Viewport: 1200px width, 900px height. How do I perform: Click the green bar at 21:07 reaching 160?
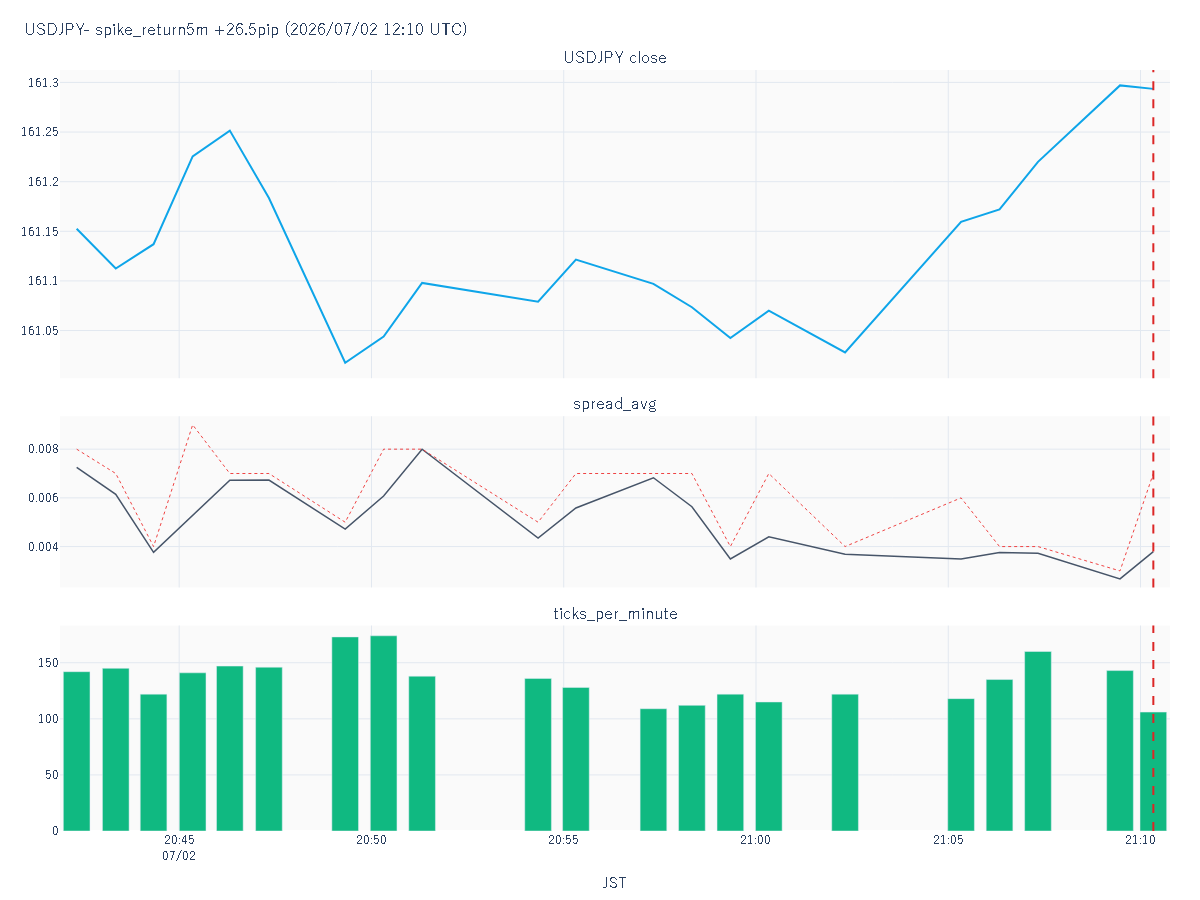(1038, 741)
